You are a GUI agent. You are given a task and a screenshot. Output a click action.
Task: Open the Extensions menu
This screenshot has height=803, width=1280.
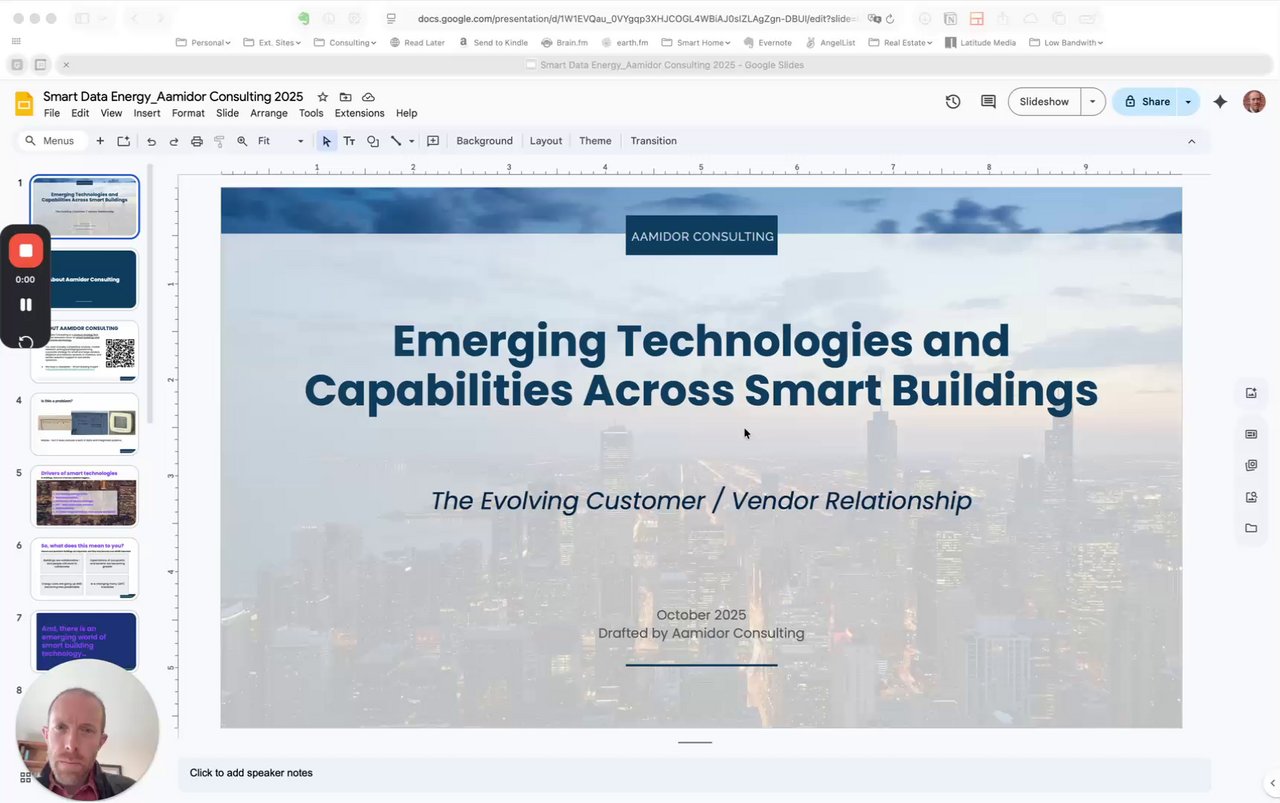click(x=360, y=113)
